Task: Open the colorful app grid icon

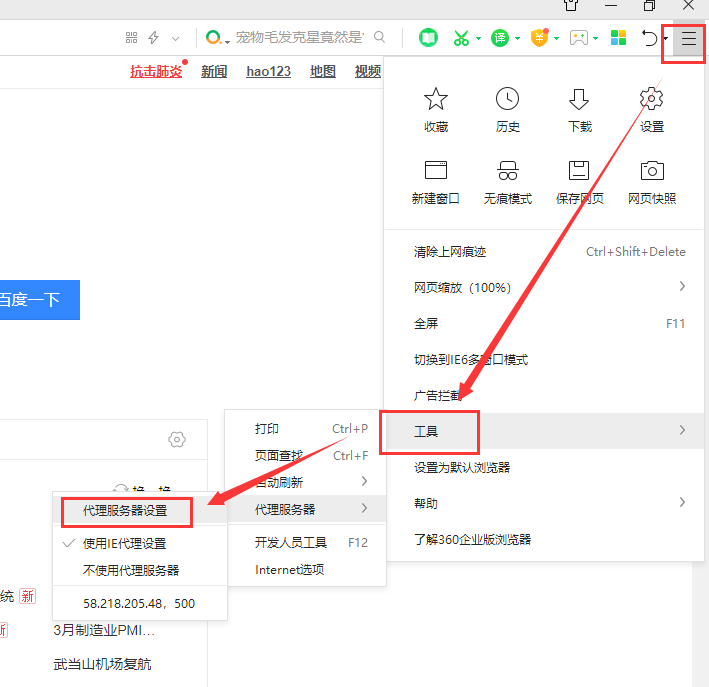Action: (618, 38)
